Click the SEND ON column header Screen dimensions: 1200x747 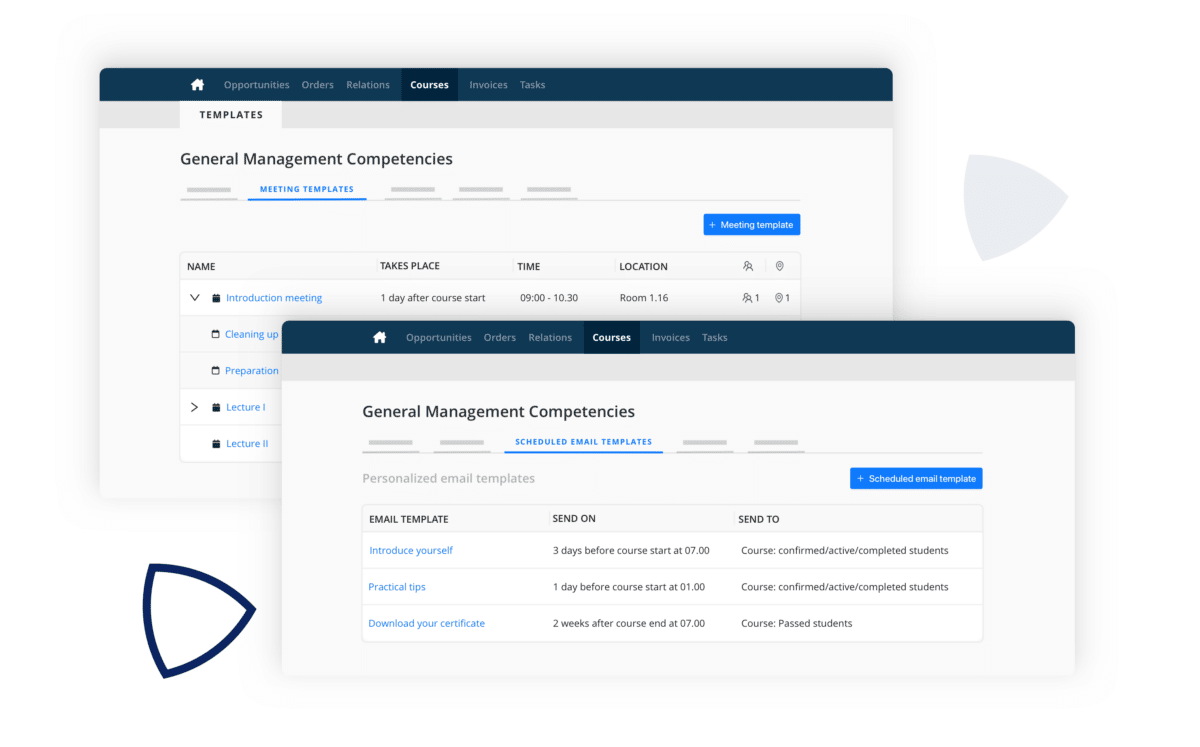574,519
